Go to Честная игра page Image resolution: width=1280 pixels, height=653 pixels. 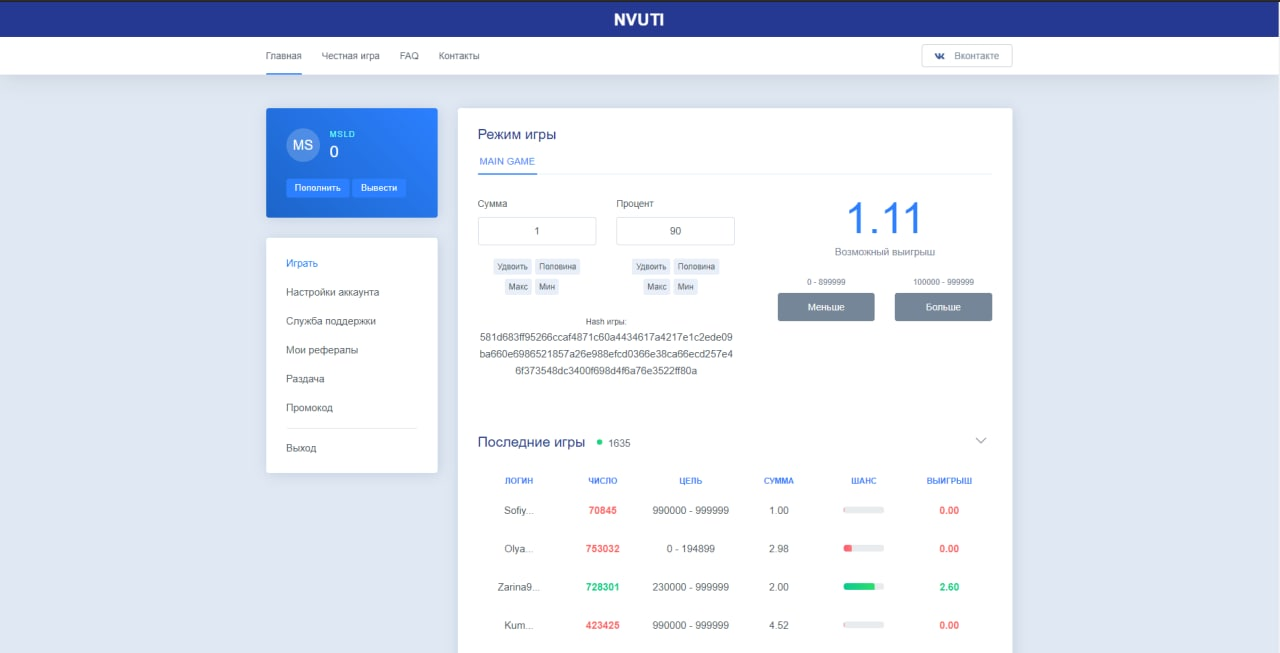(350, 56)
